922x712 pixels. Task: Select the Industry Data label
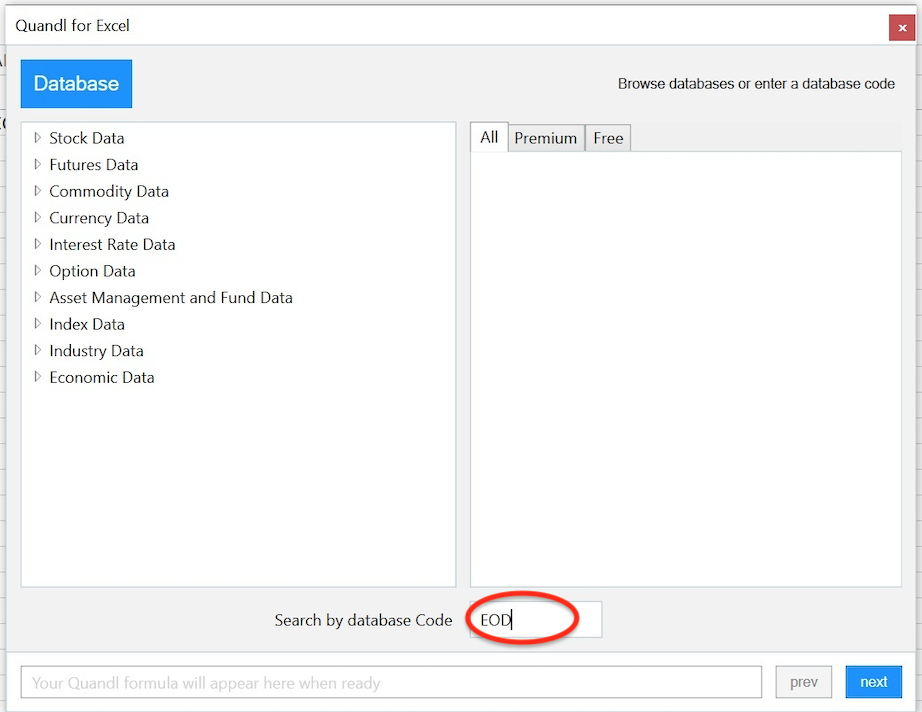96,351
